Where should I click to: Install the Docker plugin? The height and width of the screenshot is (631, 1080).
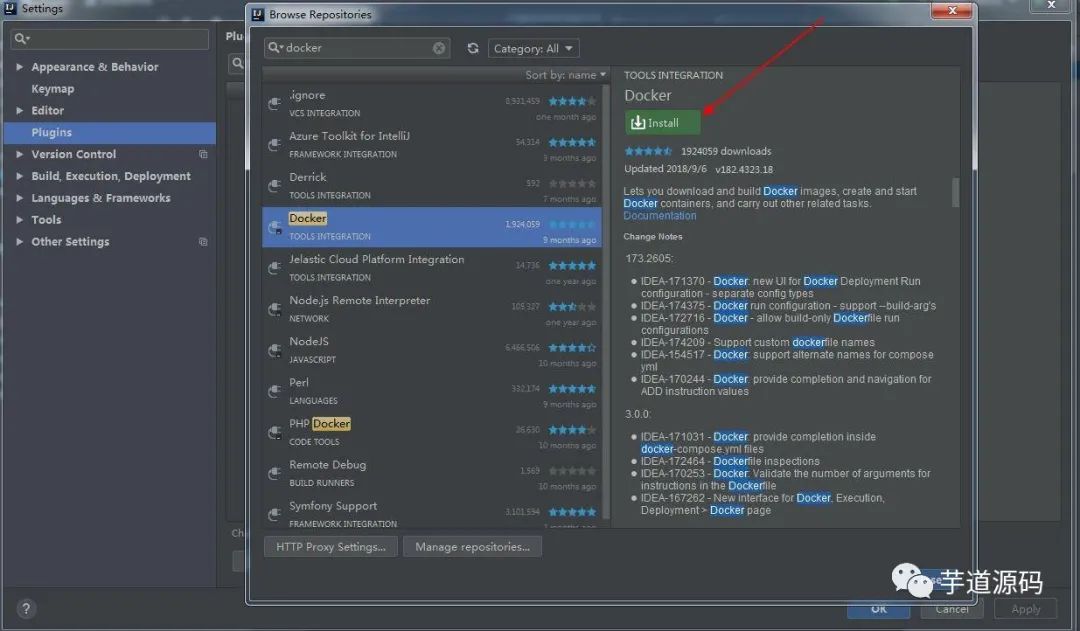(663, 123)
